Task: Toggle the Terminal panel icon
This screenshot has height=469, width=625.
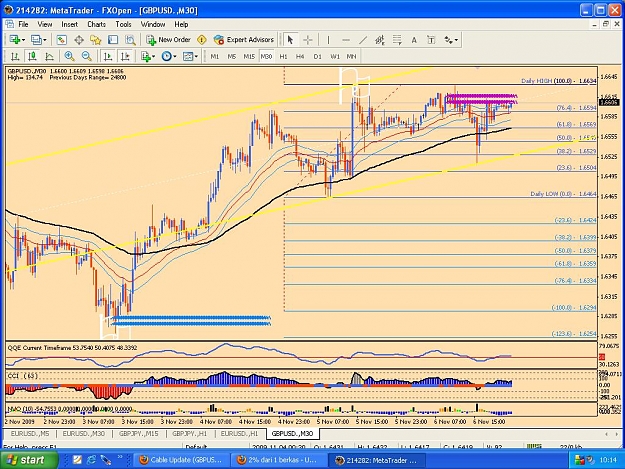Action: [113, 40]
